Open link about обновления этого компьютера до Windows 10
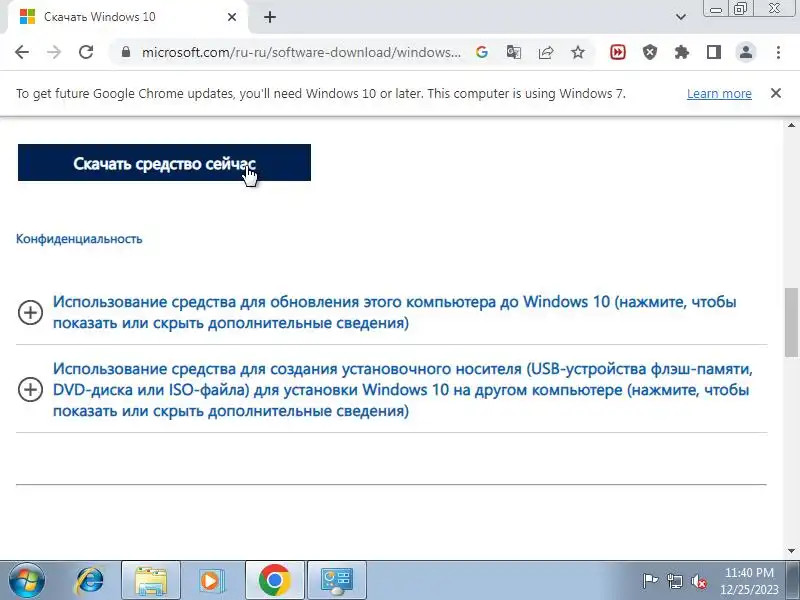Screen dimensions: 800x600 coord(394,312)
